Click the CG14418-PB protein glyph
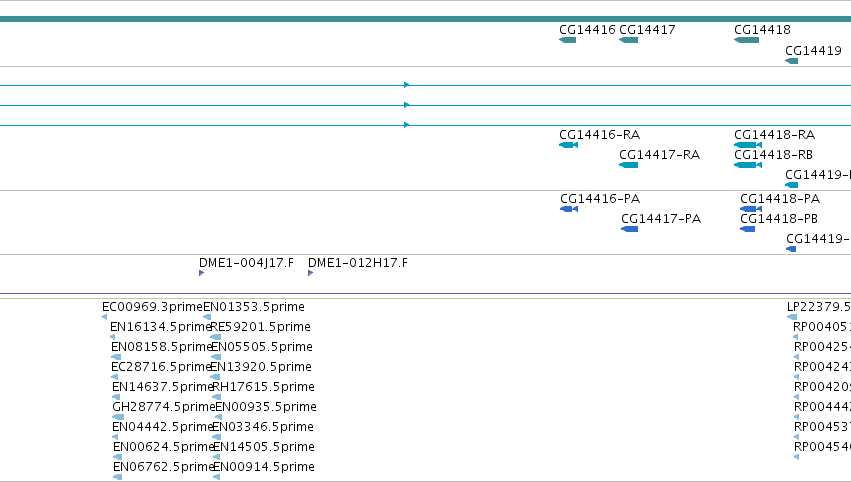851x482 pixels. point(747,229)
